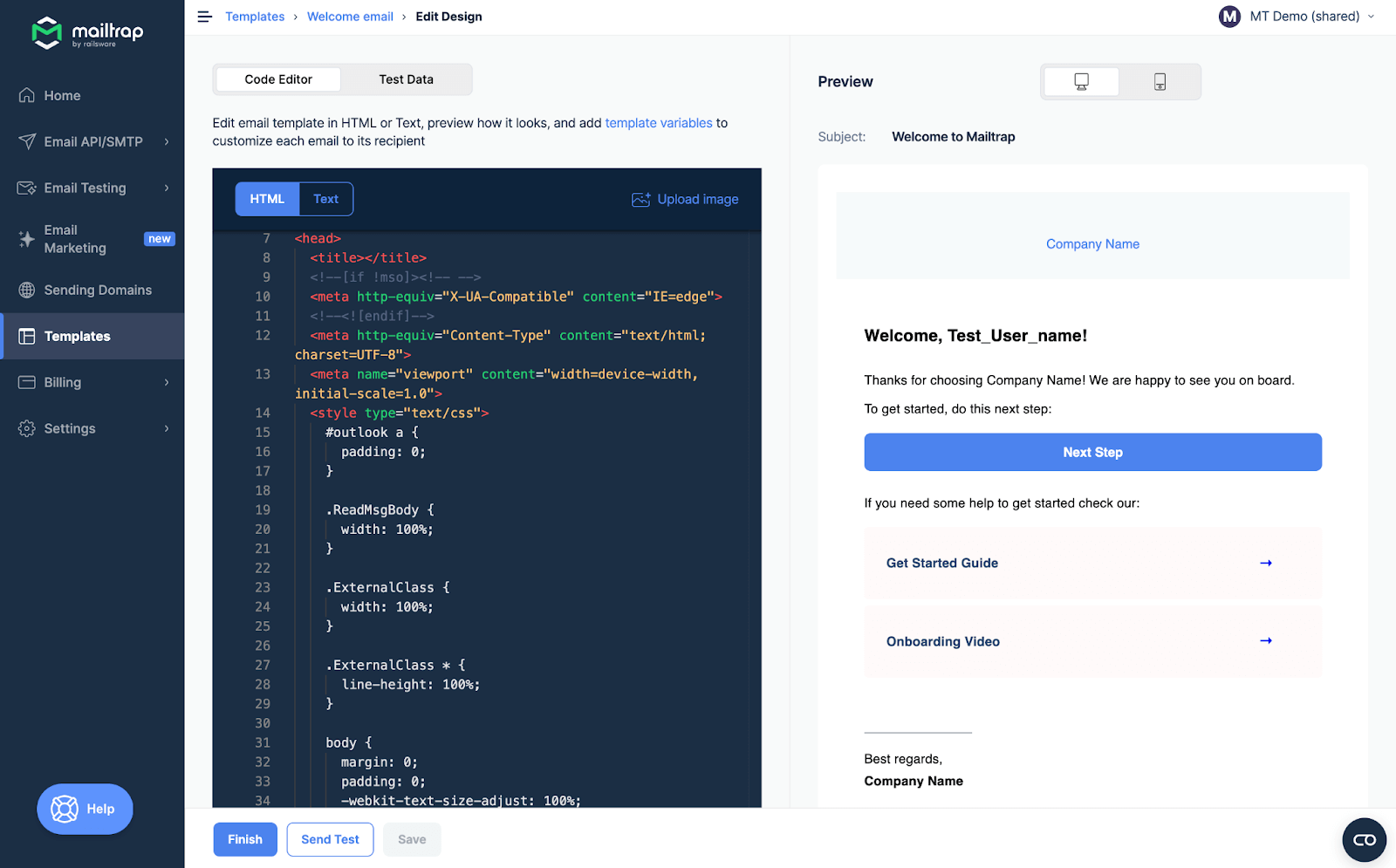Switch the editor to Text mode
Screen dimensions: 1396x868
[x=325, y=199]
